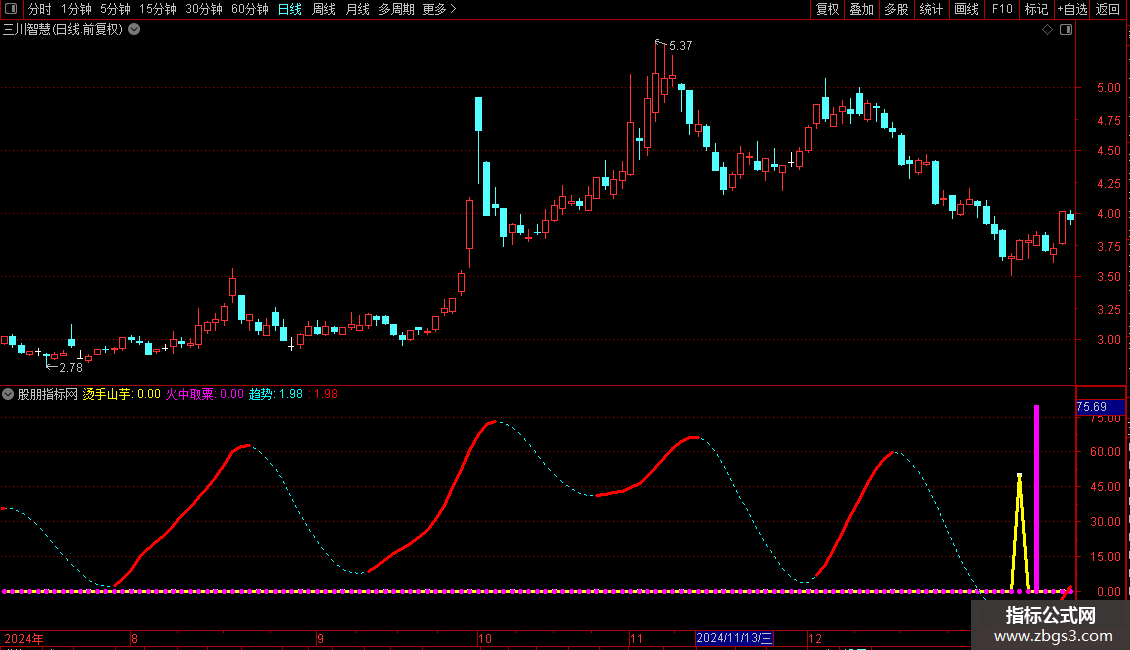
Task: Click the yellow 烫手山芋 spike signal
Action: point(1019,532)
